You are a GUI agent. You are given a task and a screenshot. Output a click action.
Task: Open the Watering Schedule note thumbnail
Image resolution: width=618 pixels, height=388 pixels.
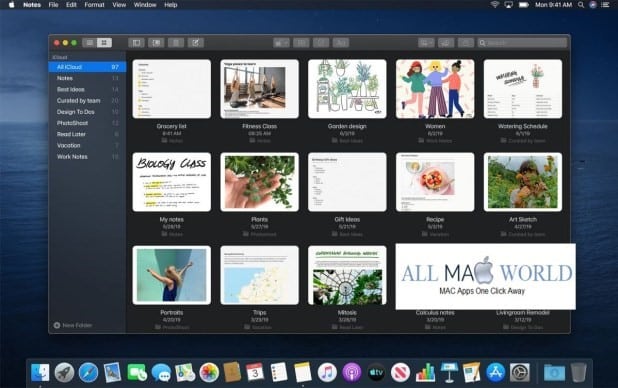[x=523, y=89]
